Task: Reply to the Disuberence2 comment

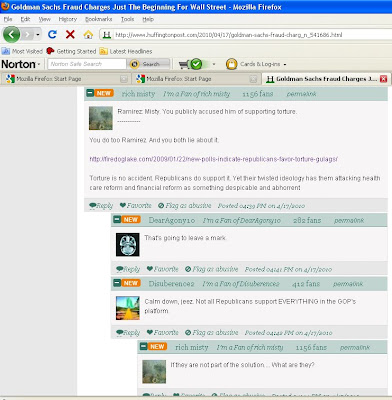Action: coord(128,333)
